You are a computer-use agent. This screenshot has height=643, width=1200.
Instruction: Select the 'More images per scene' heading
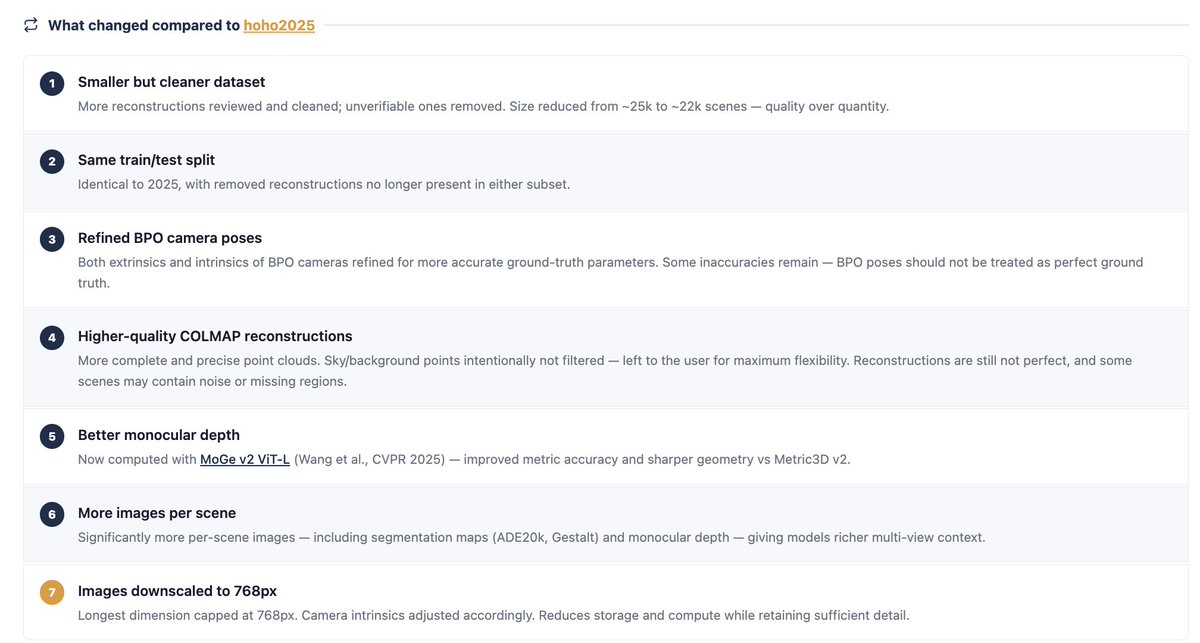point(157,513)
